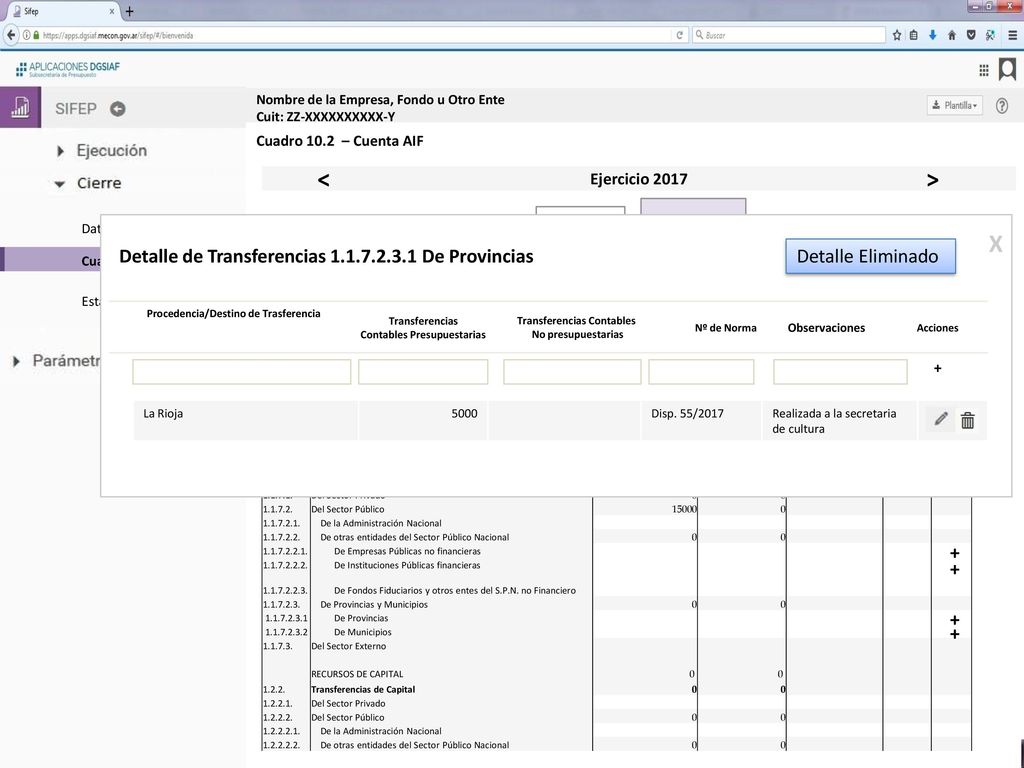The width and height of the screenshot is (1024, 768).
Task: Go to browser home page icon
Action: [x=952, y=35]
